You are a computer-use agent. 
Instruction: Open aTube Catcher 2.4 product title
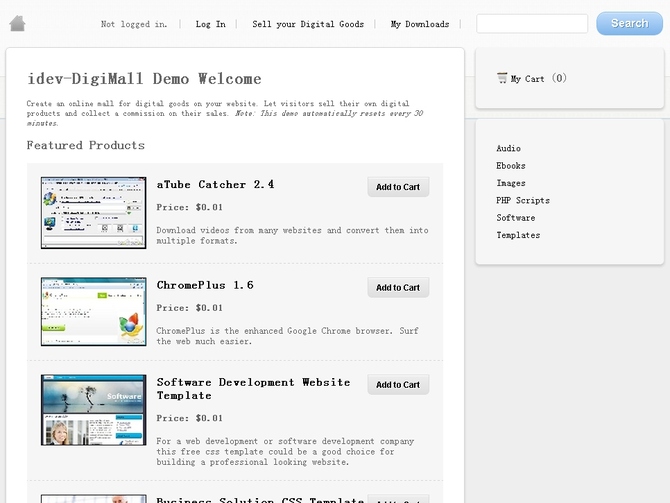click(215, 185)
